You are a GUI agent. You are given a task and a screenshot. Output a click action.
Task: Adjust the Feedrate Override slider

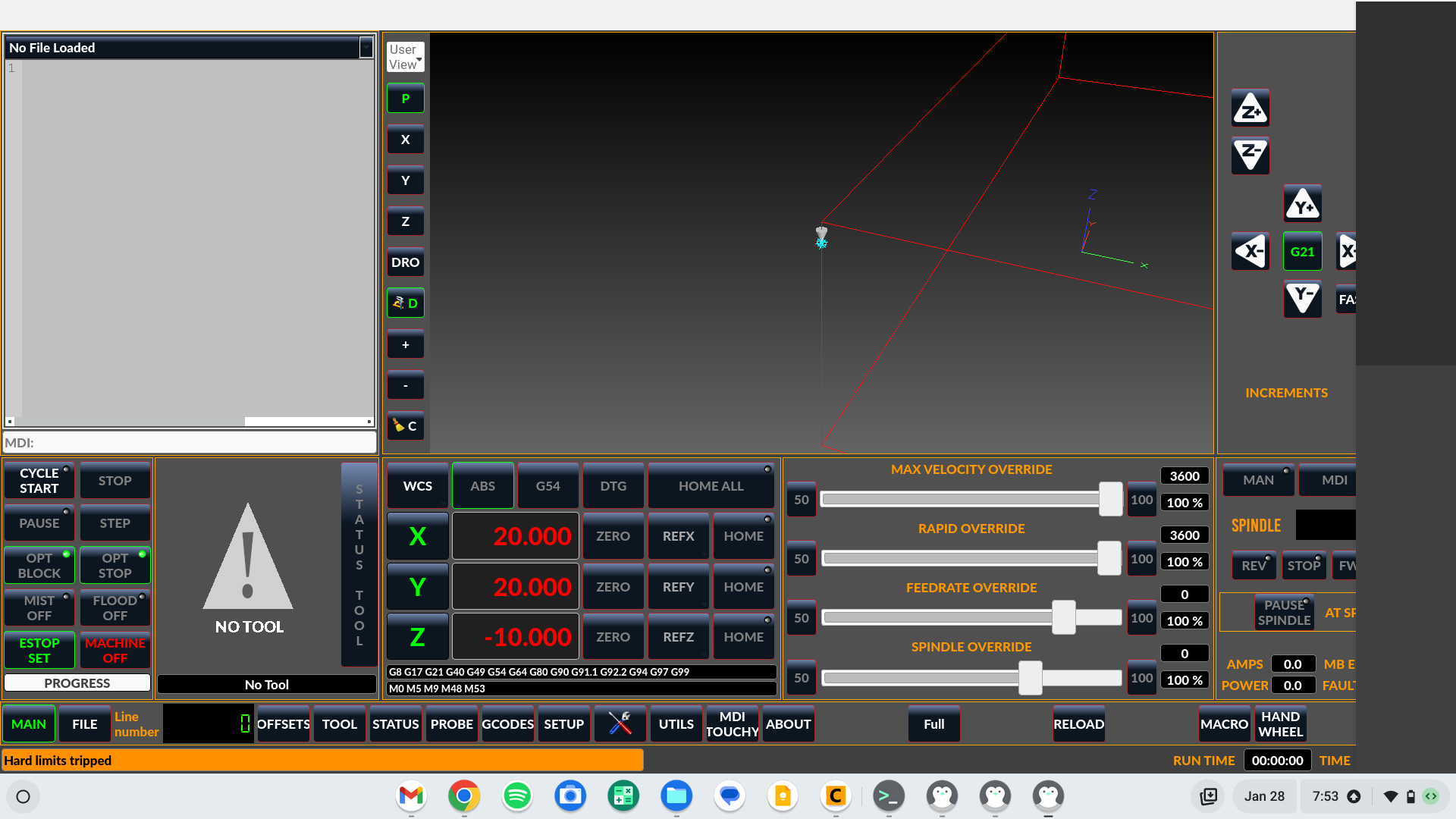(x=971, y=617)
